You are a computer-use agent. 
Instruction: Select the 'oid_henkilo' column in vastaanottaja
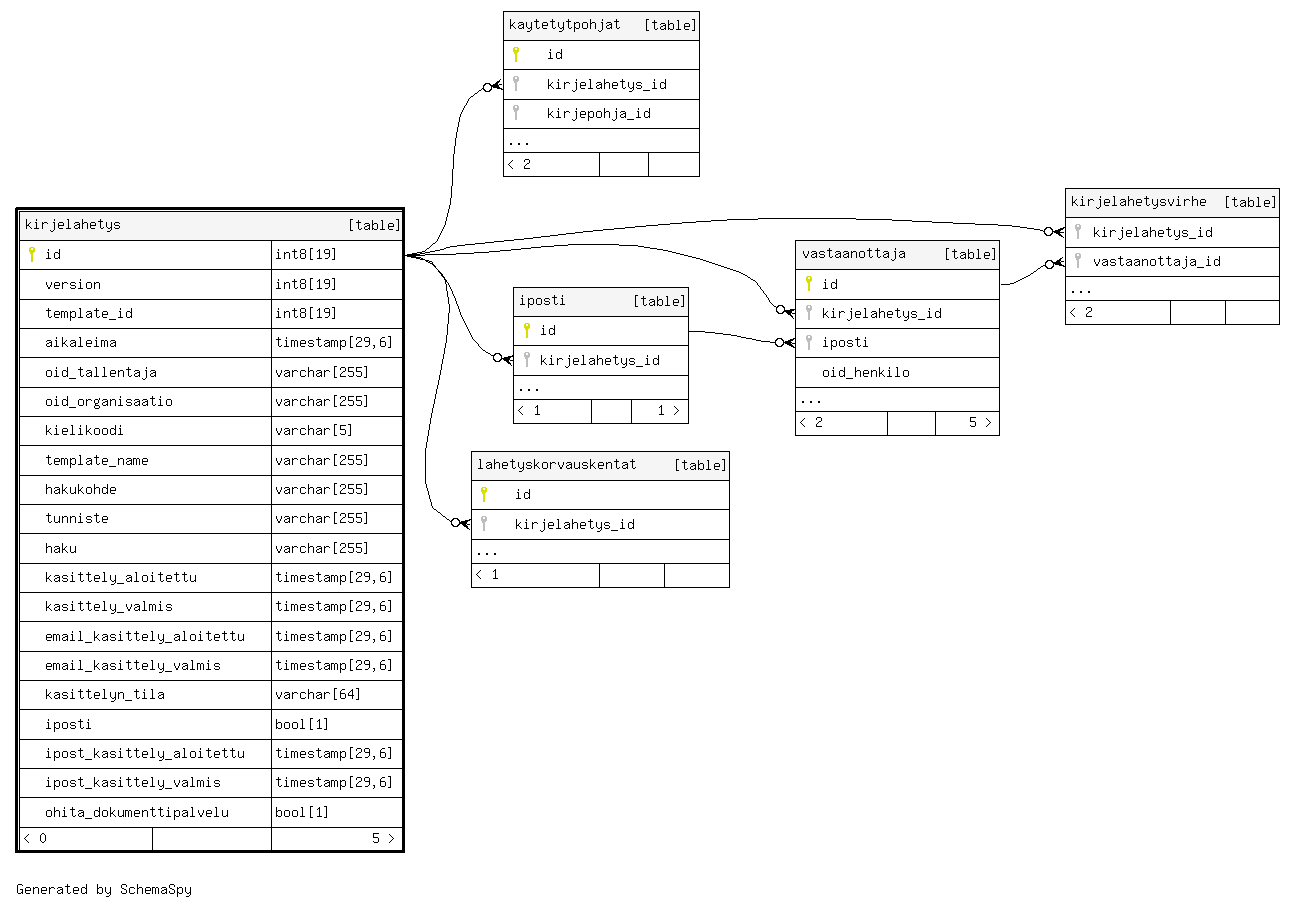(866, 372)
